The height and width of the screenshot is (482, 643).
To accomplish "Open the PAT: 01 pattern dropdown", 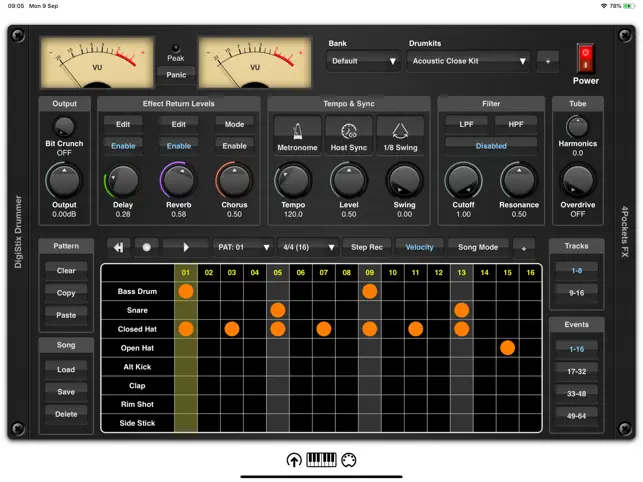I will click(243, 247).
